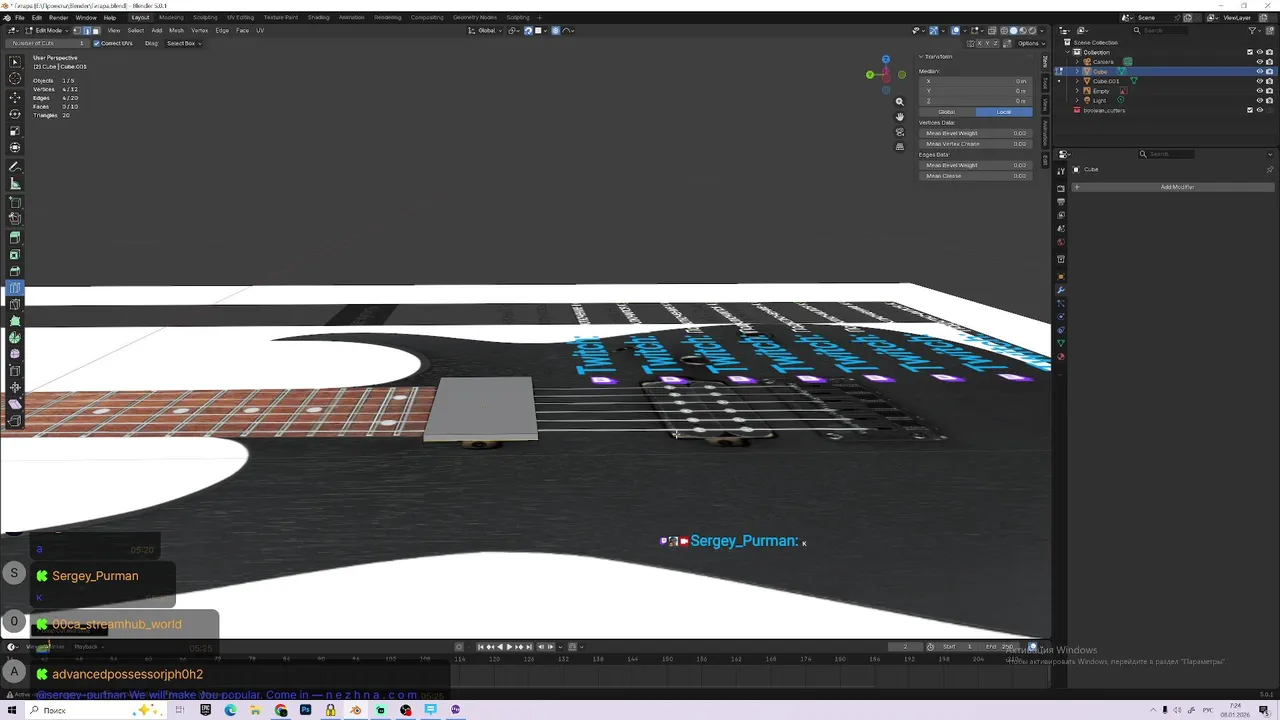Click the blue Z axis gizmo ball

[885, 60]
